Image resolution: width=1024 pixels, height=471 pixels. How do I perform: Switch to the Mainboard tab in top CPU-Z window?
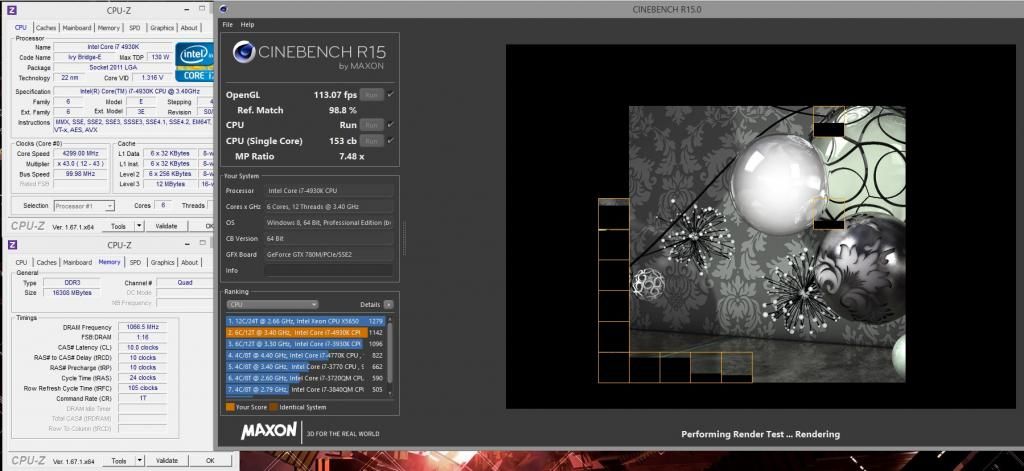point(77,28)
